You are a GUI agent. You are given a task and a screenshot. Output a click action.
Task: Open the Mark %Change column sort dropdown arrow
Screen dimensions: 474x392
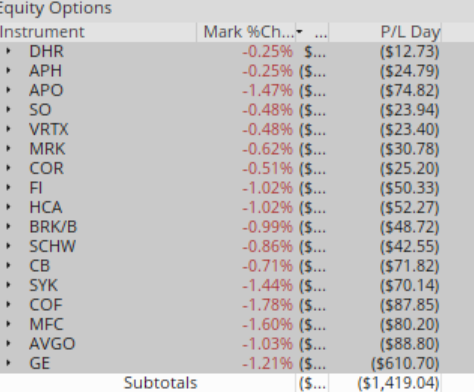[299, 32]
